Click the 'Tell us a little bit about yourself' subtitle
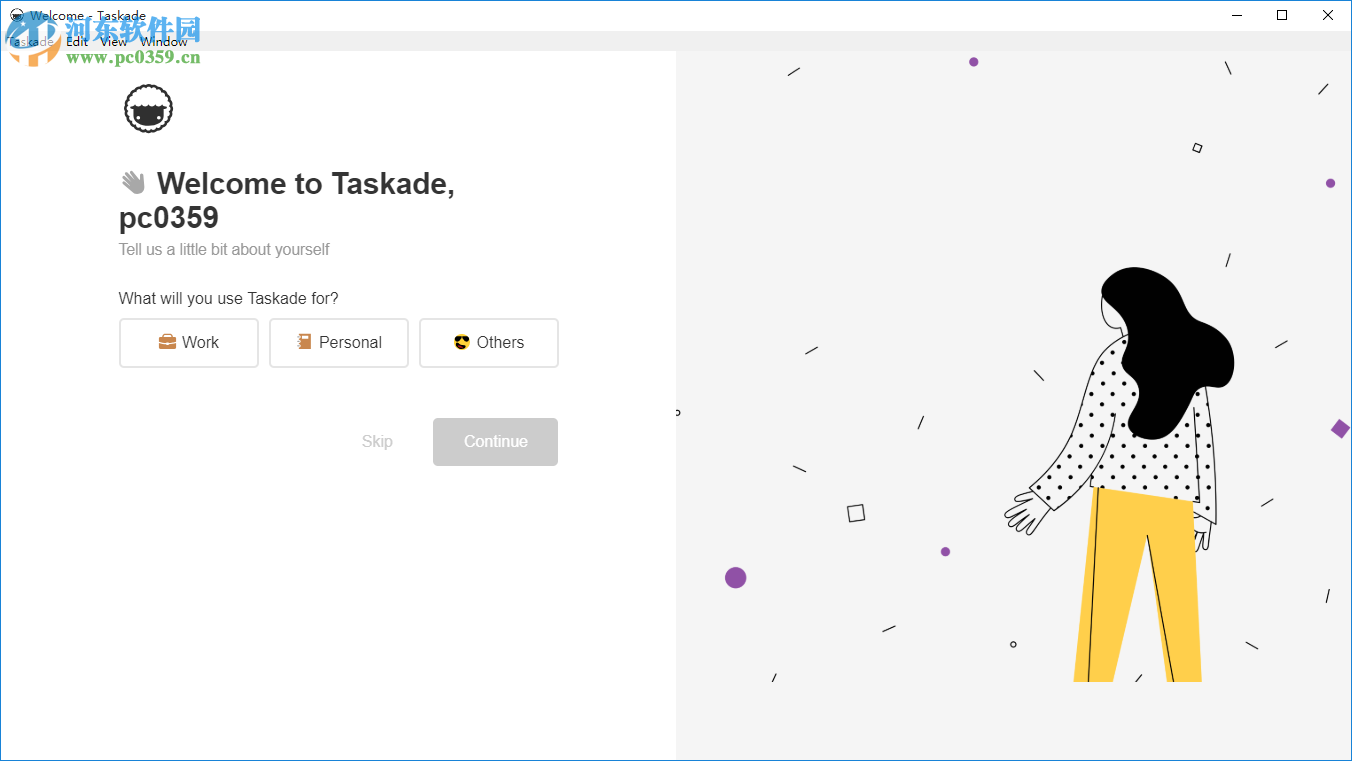Image resolution: width=1352 pixels, height=761 pixels. pyautogui.click(x=223, y=249)
